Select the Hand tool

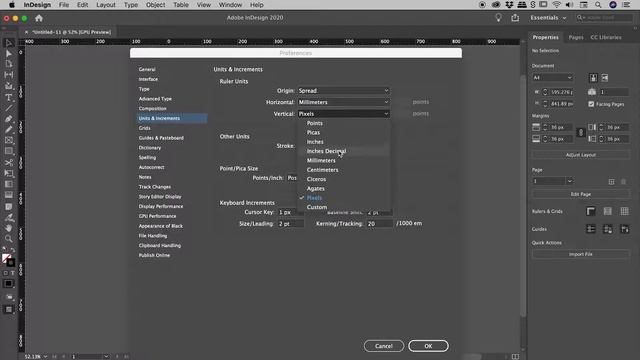pyautogui.click(x=9, y=228)
